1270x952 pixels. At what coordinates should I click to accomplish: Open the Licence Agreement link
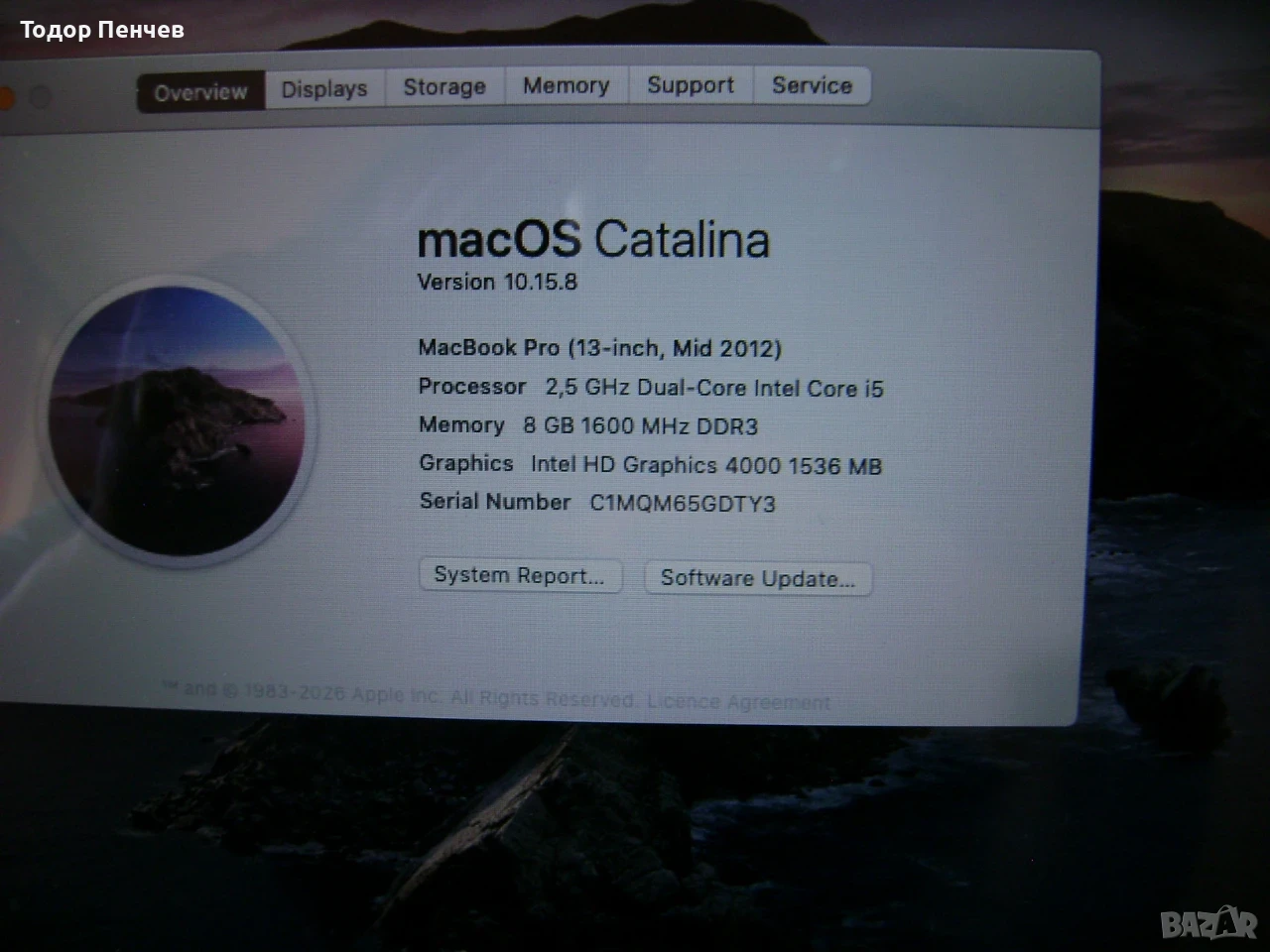pyautogui.click(x=738, y=702)
